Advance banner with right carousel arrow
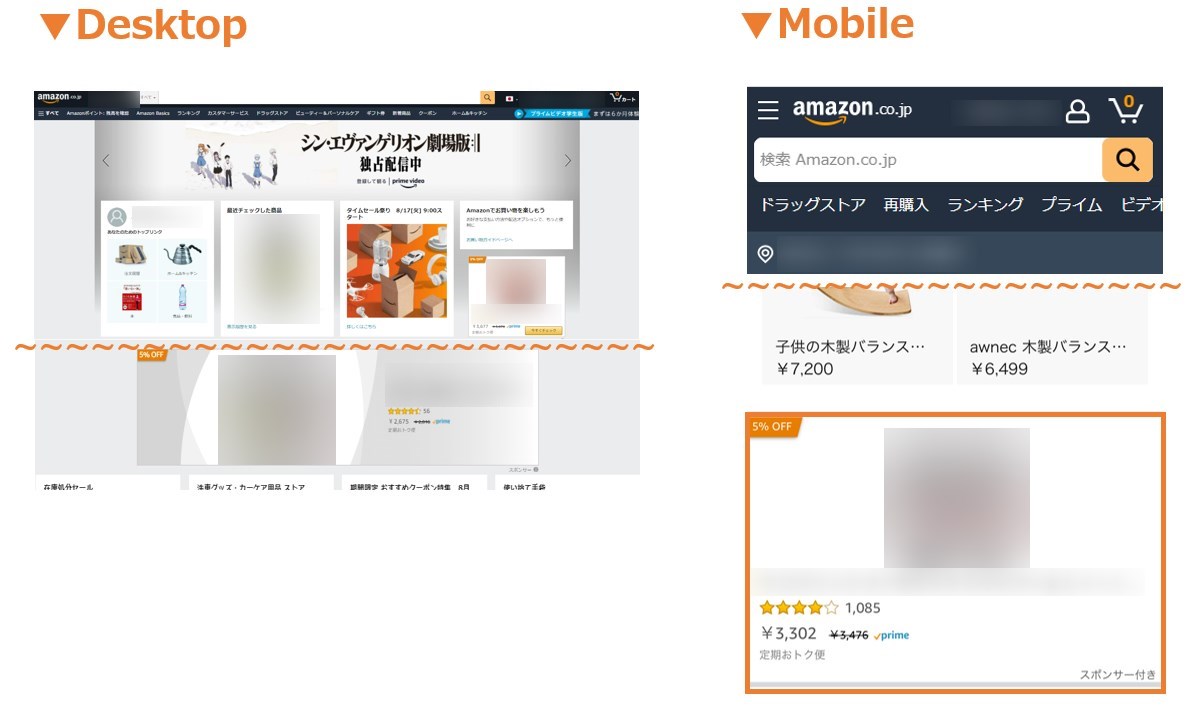 tap(567, 160)
